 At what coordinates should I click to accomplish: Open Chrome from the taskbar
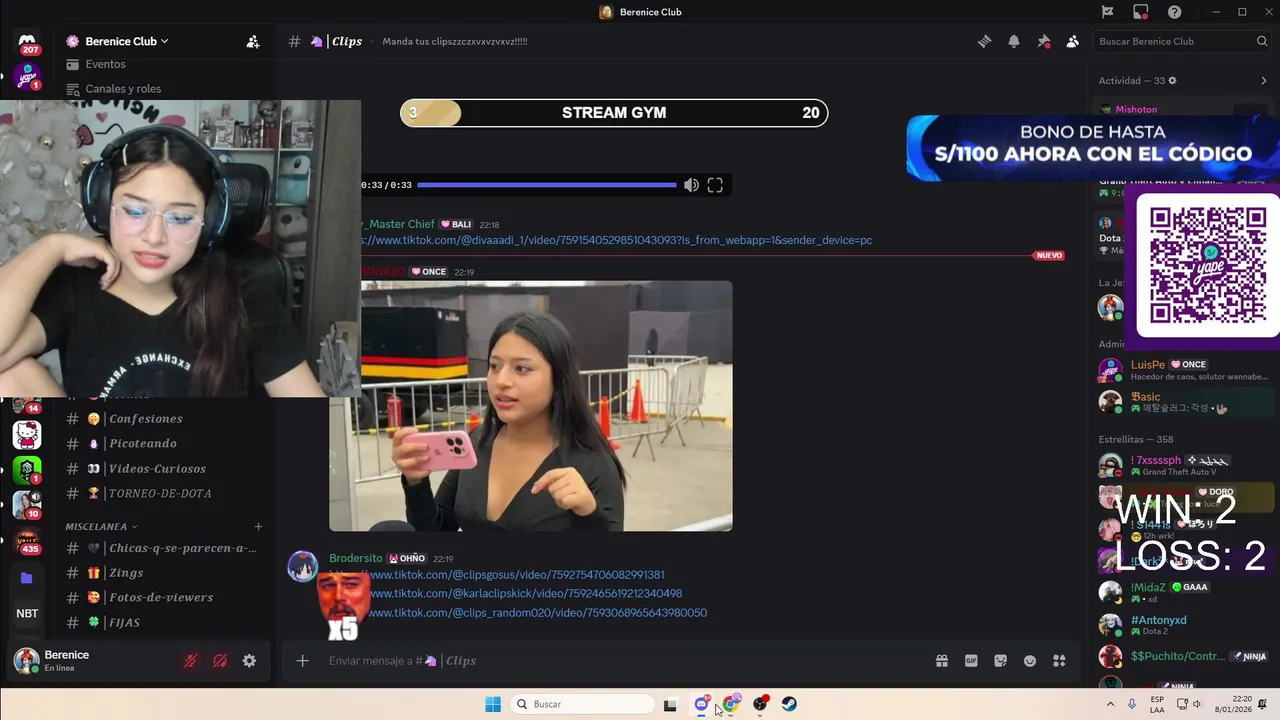(731, 704)
